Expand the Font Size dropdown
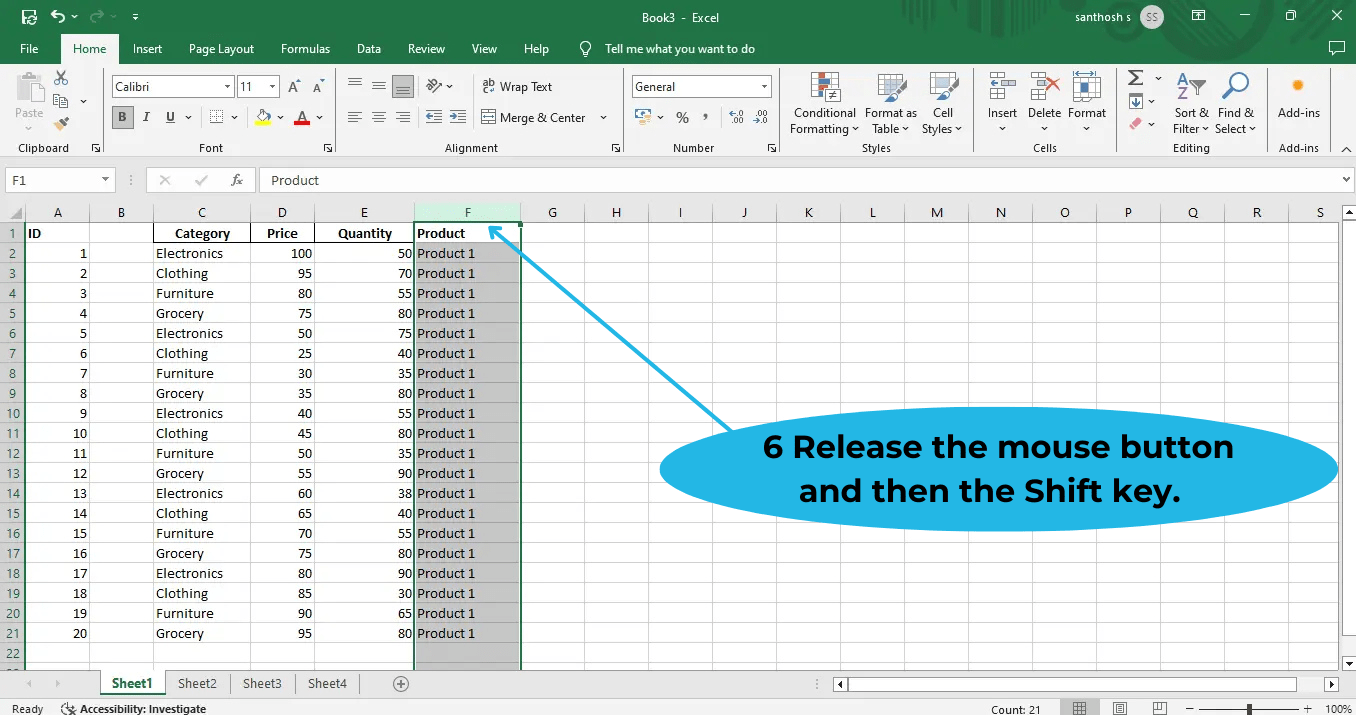Viewport: 1356px width, 715px height. [x=272, y=86]
